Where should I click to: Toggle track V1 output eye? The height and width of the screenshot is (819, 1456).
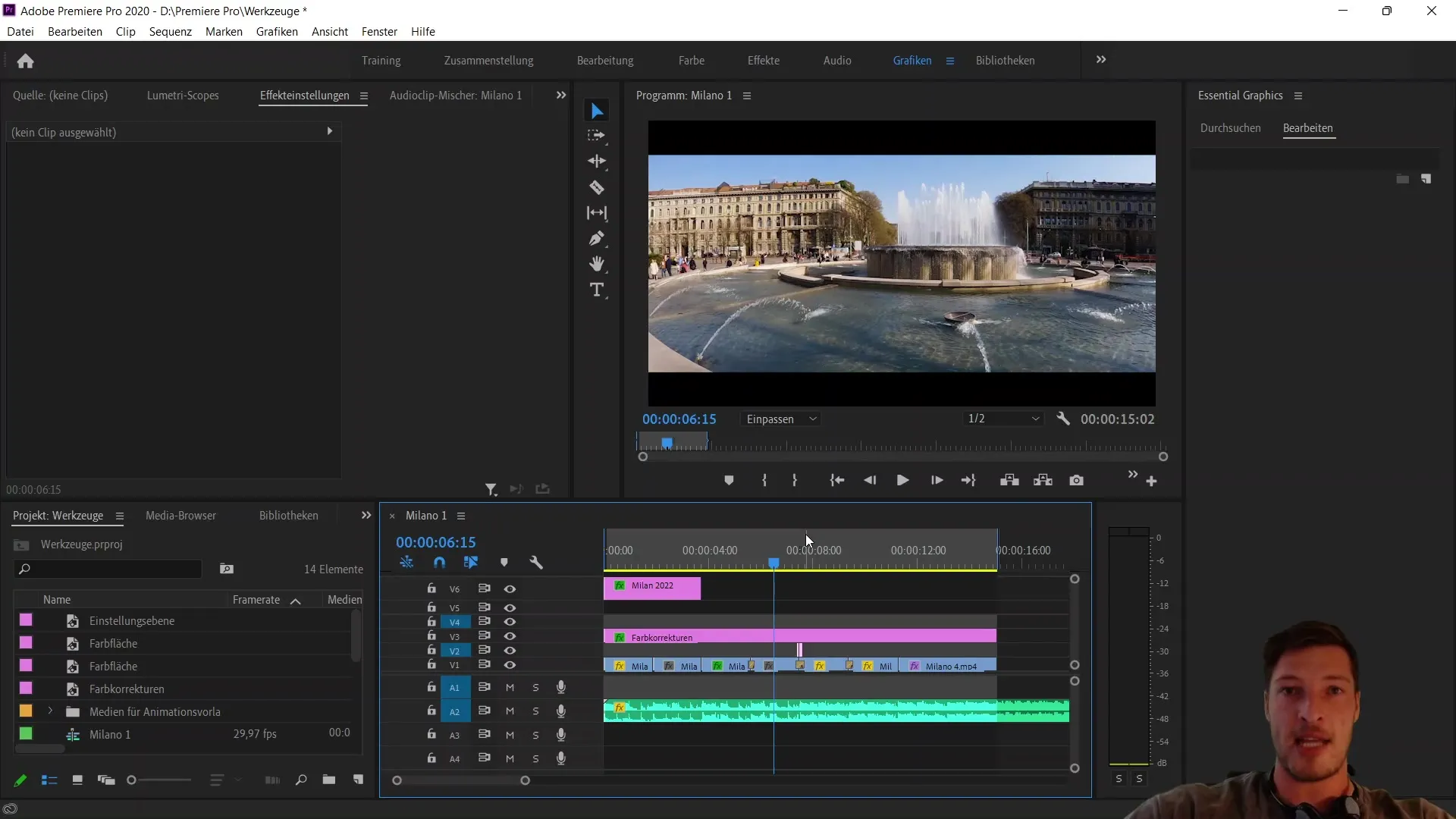point(510,665)
